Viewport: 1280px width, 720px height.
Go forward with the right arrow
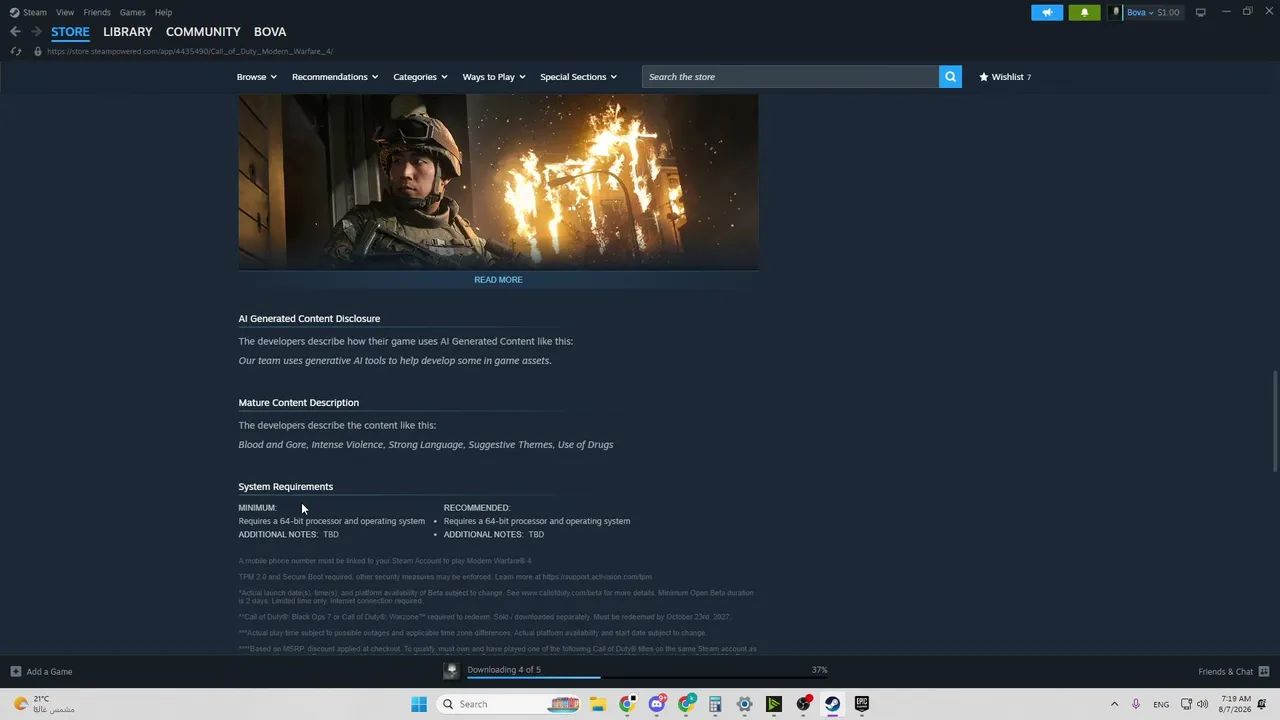click(36, 32)
